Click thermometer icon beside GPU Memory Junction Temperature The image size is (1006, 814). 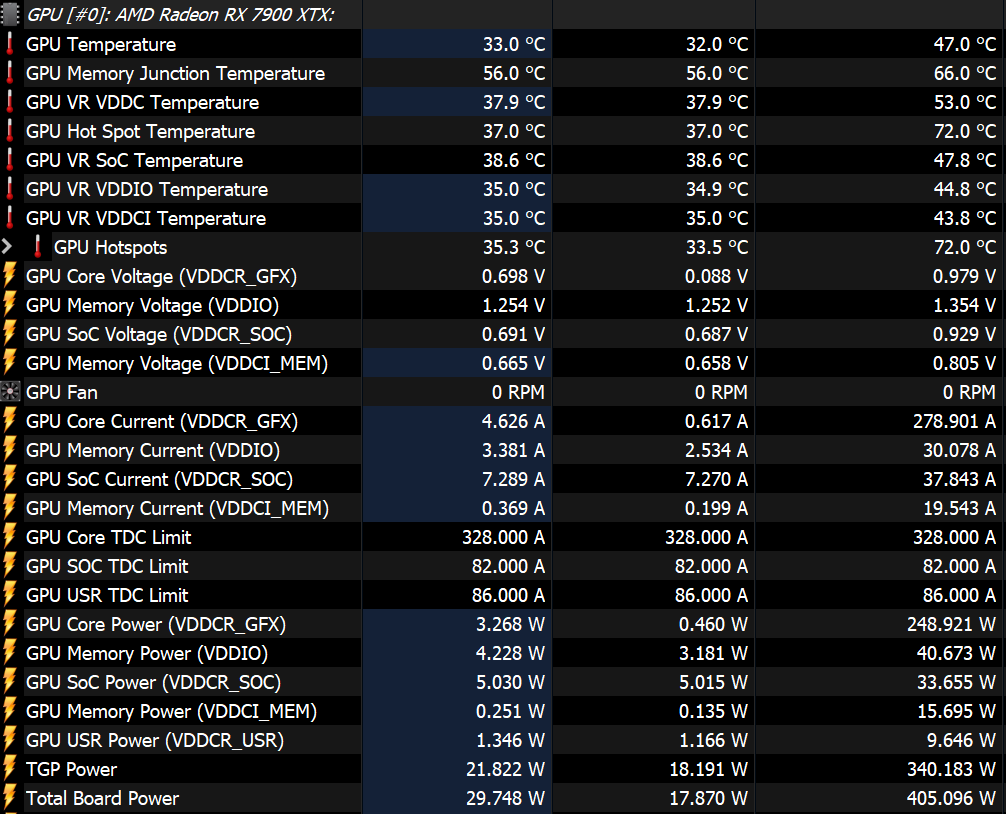(x=10, y=72)
